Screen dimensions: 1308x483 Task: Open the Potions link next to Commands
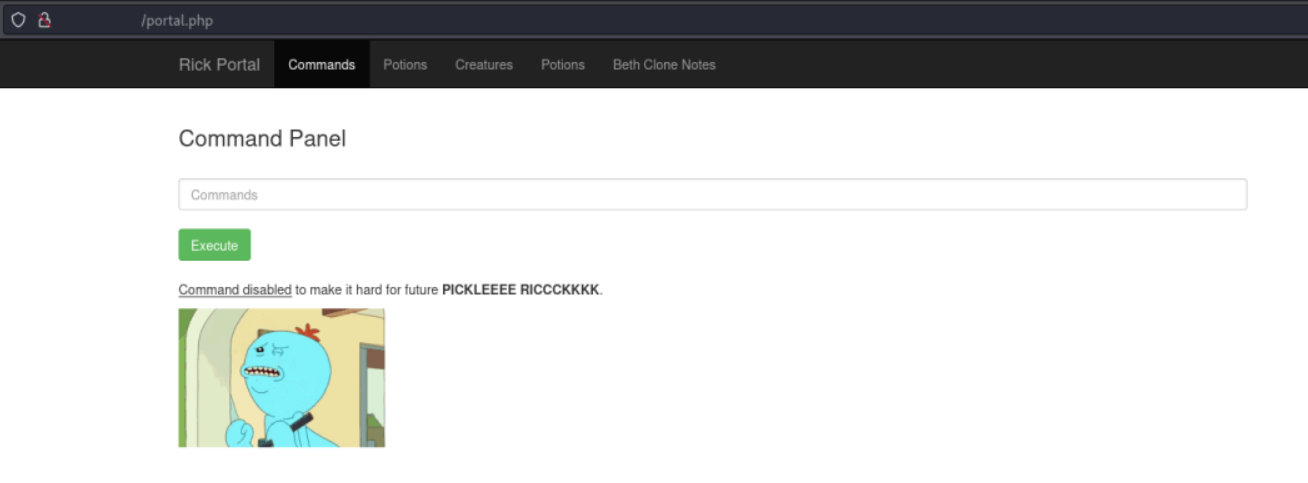pos(405,65)
